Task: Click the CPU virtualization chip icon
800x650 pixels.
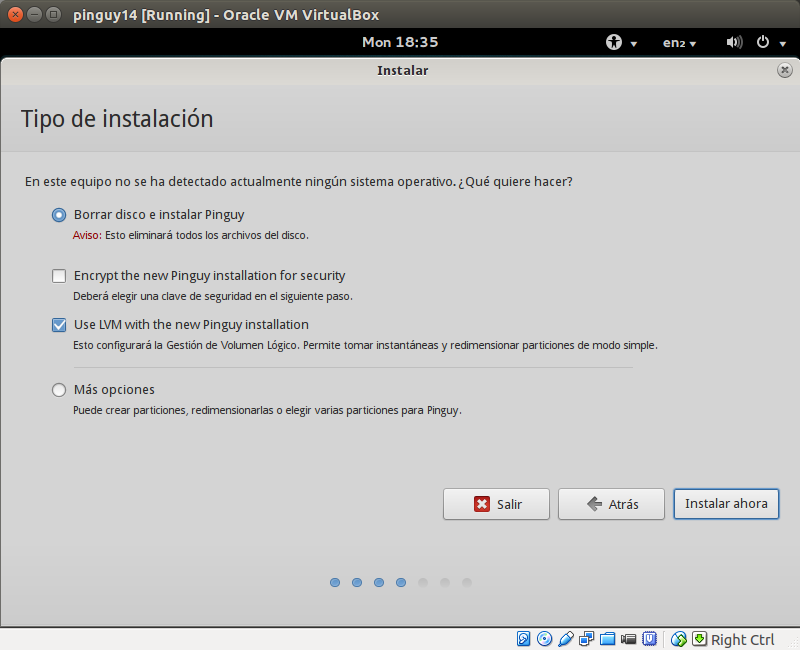Action: [649, 639]
